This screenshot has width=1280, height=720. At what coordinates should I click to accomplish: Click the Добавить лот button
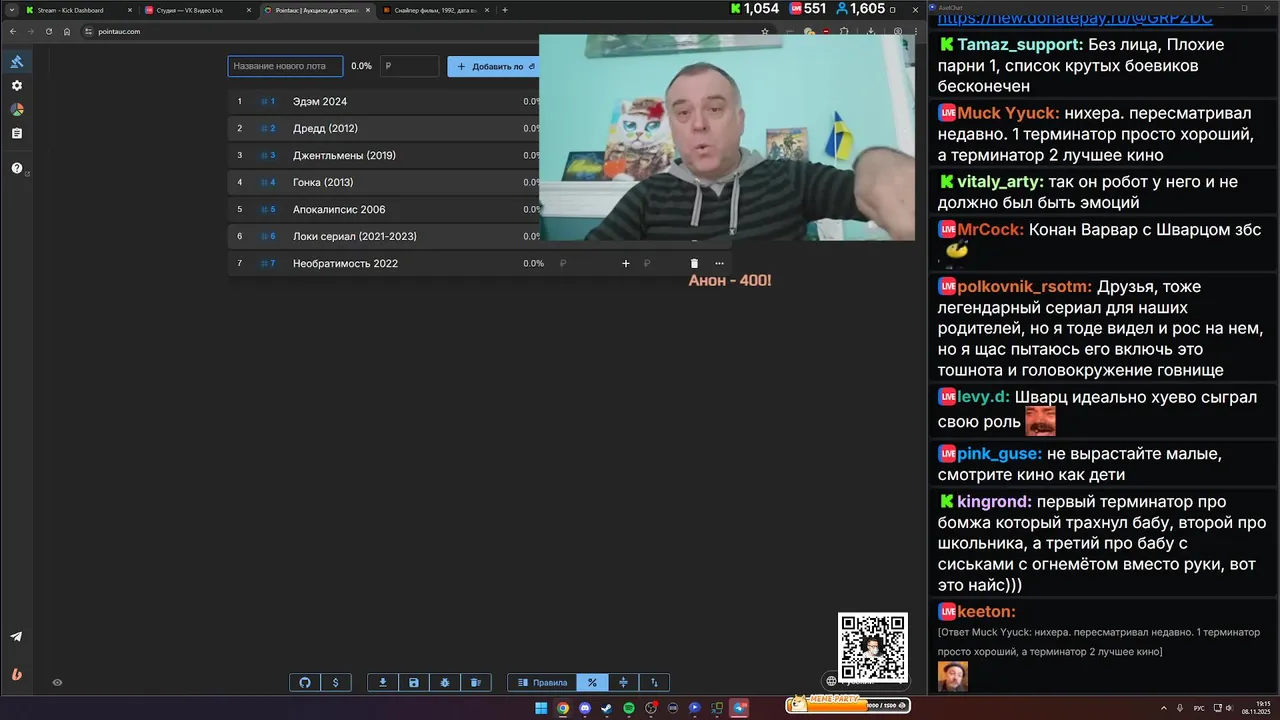493,66
